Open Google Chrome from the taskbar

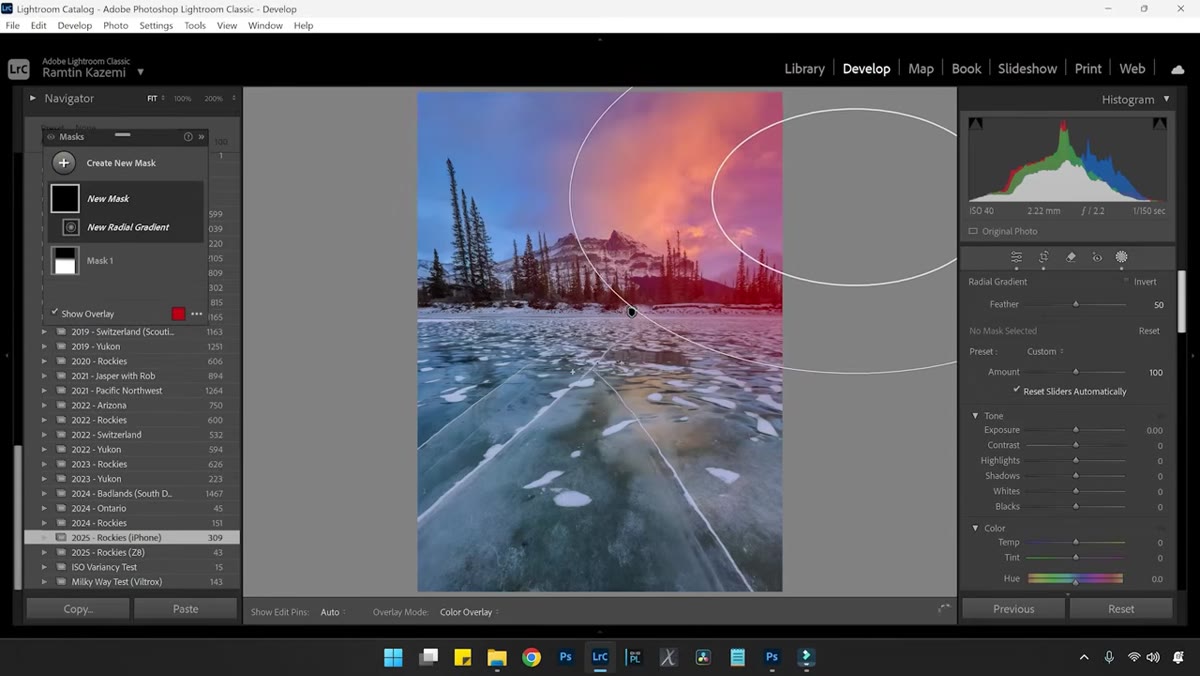pos(531,657)
